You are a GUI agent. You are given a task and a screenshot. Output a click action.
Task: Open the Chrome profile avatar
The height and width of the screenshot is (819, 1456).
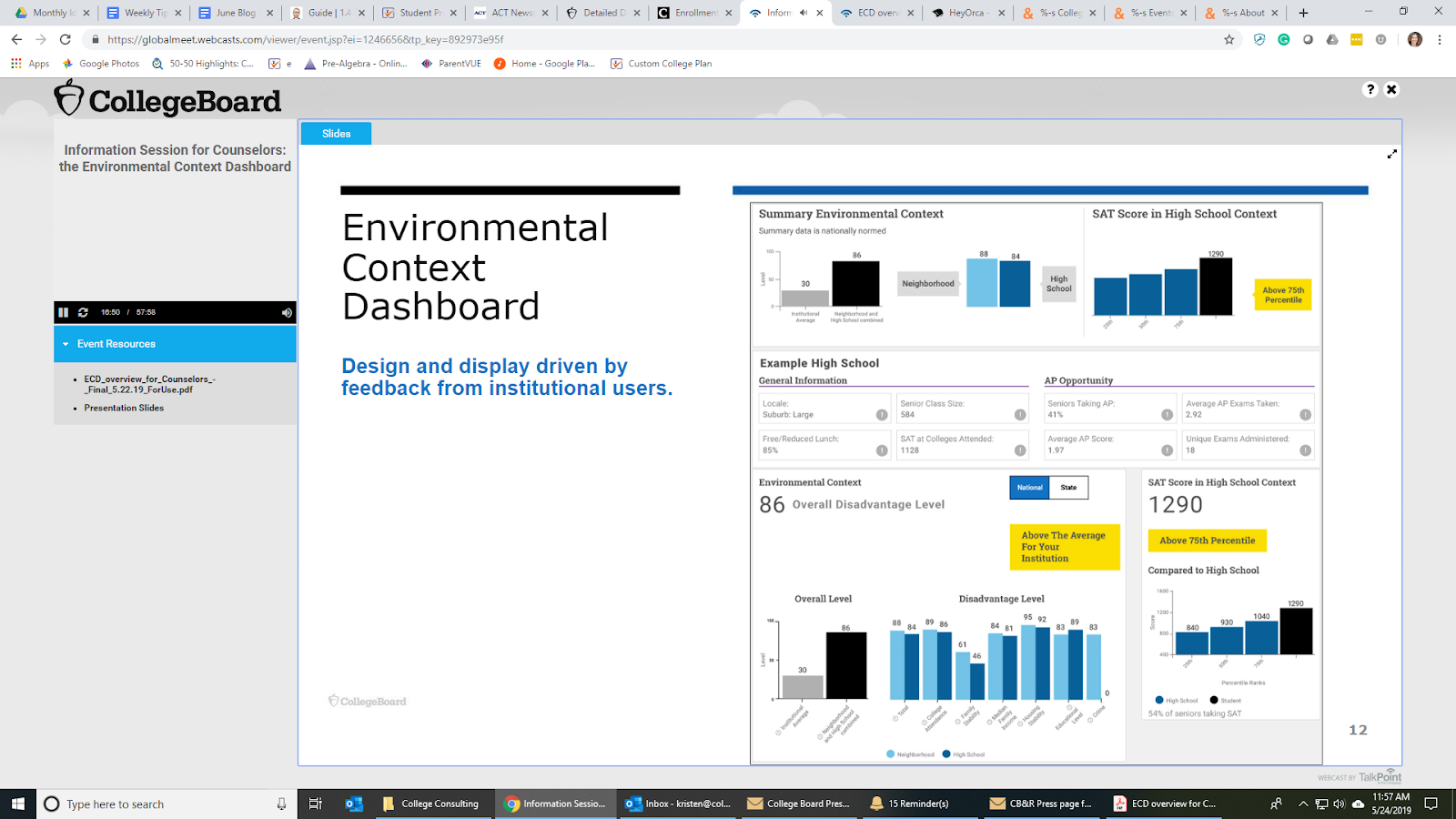click(1415, 39)
